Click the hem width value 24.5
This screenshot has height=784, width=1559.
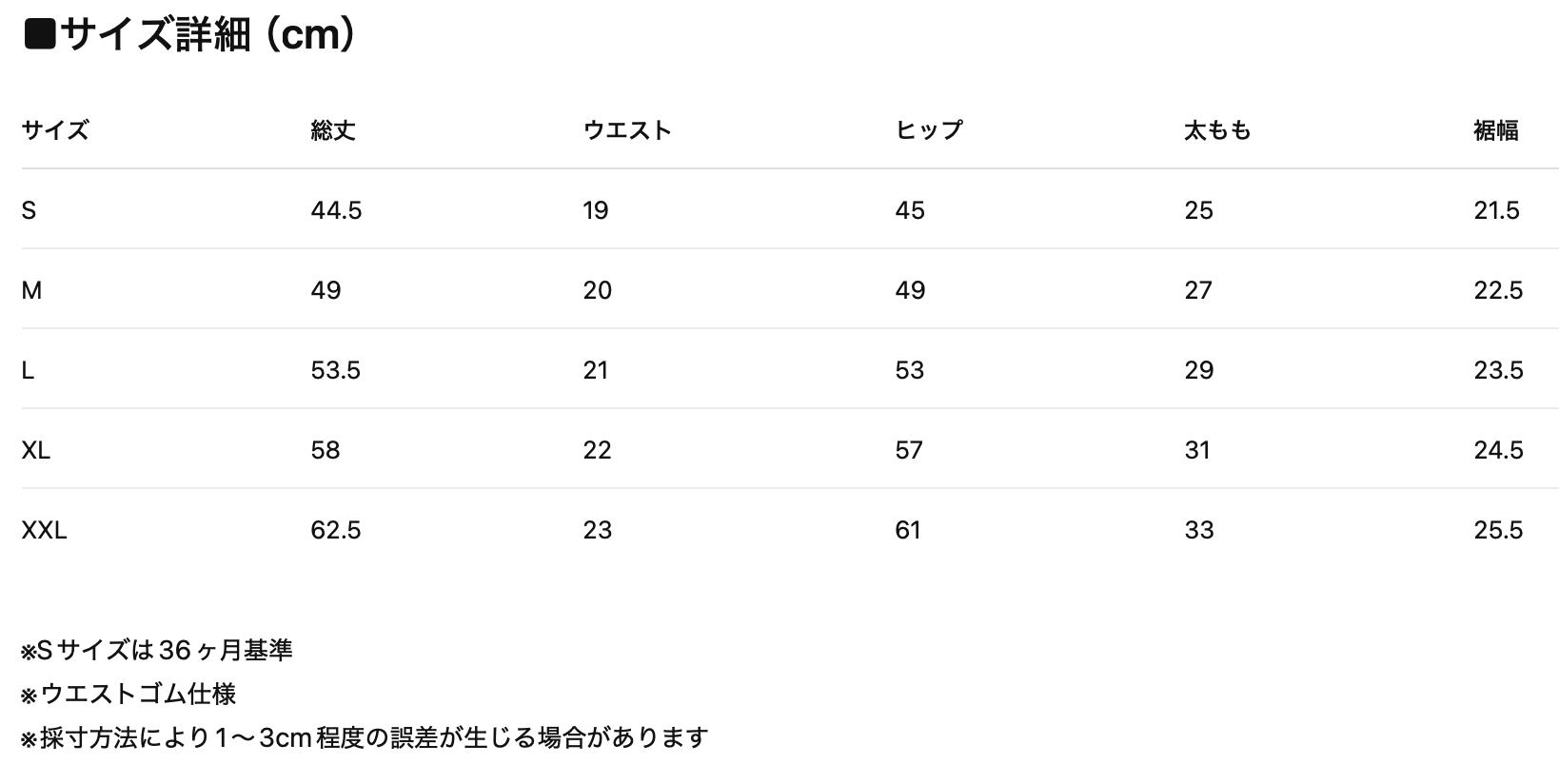pyautogui.click(x=1498, y=450)
